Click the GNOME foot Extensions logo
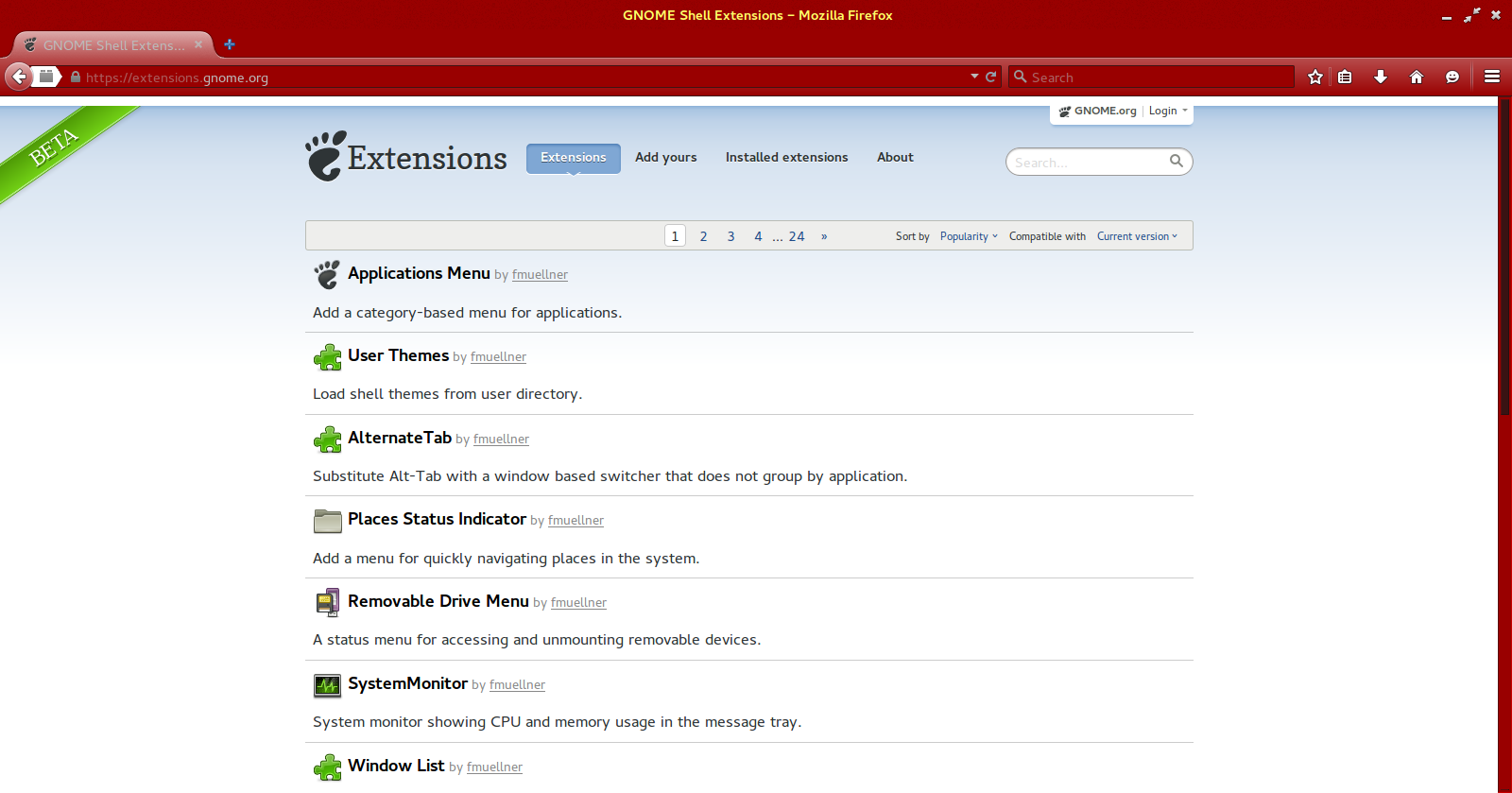 tap(406, 156)
